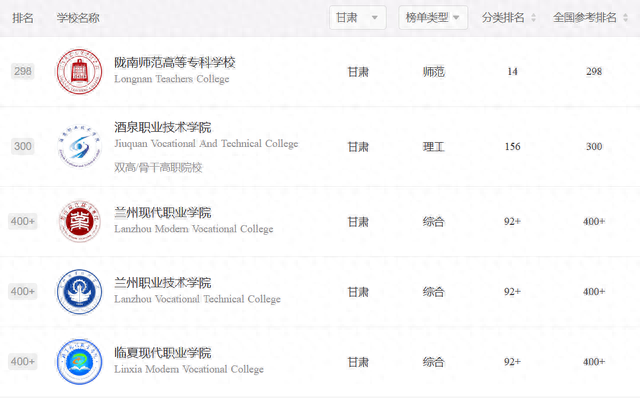Click Lanzhou Vocational Technical College text

[197, 299]
